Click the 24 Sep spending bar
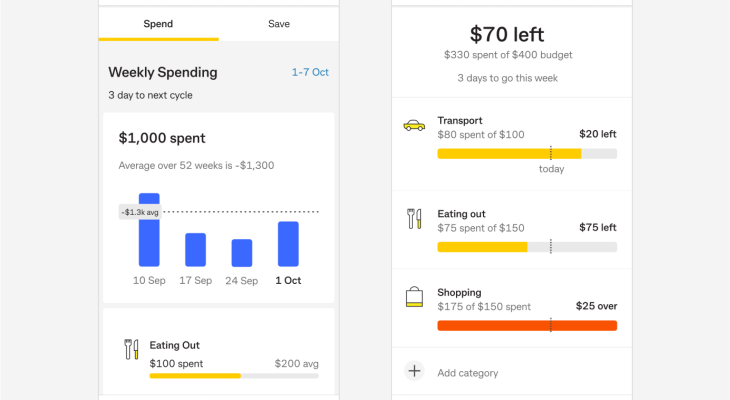Image resolution: width=730 pixels, height=400 pixels. (241, 253)
